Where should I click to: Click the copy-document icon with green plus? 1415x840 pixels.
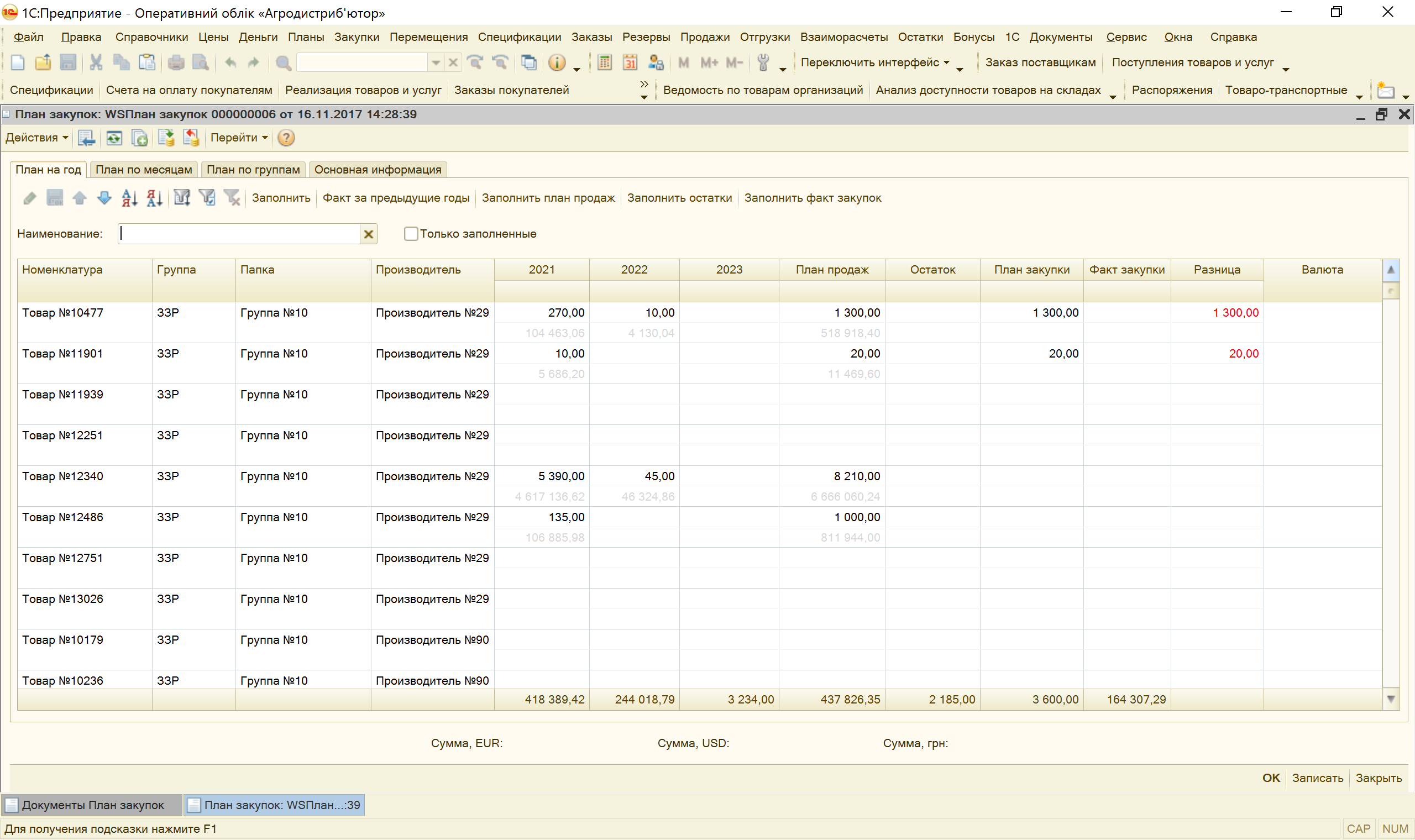(x=139, y=138)
